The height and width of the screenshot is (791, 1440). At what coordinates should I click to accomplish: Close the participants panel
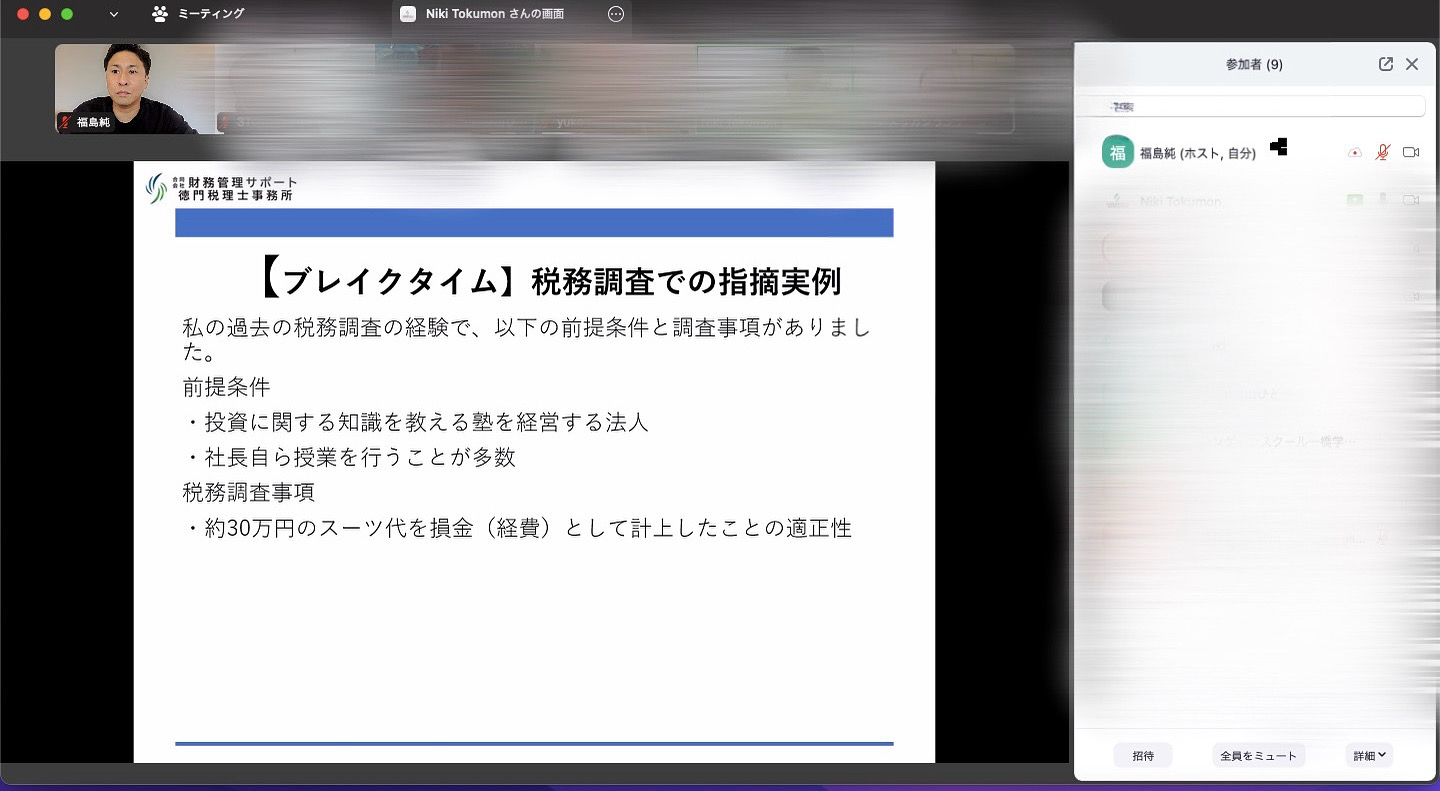pos(1412,64)
